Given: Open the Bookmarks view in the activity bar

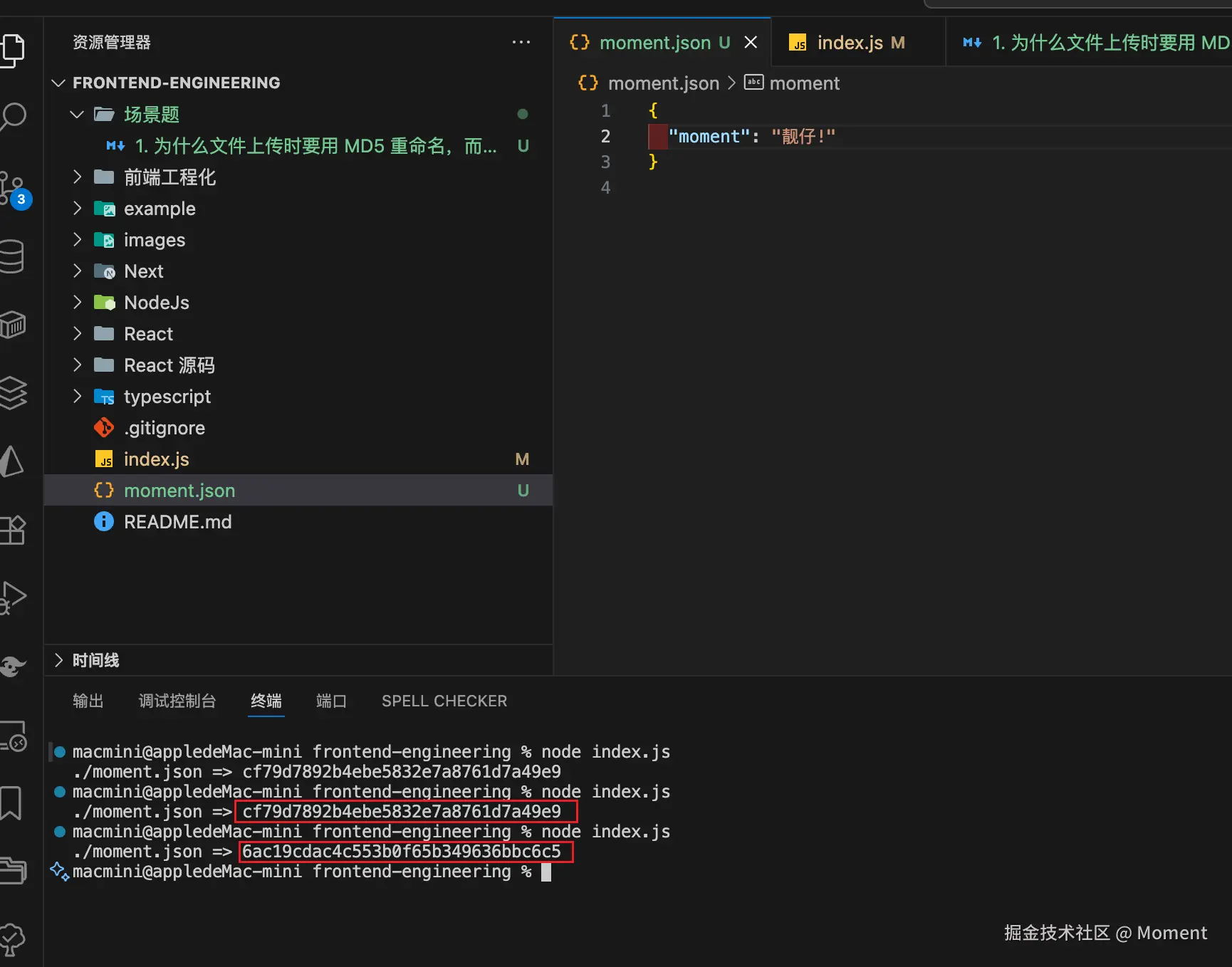Looking at the screenshot, I should [11, 803].
